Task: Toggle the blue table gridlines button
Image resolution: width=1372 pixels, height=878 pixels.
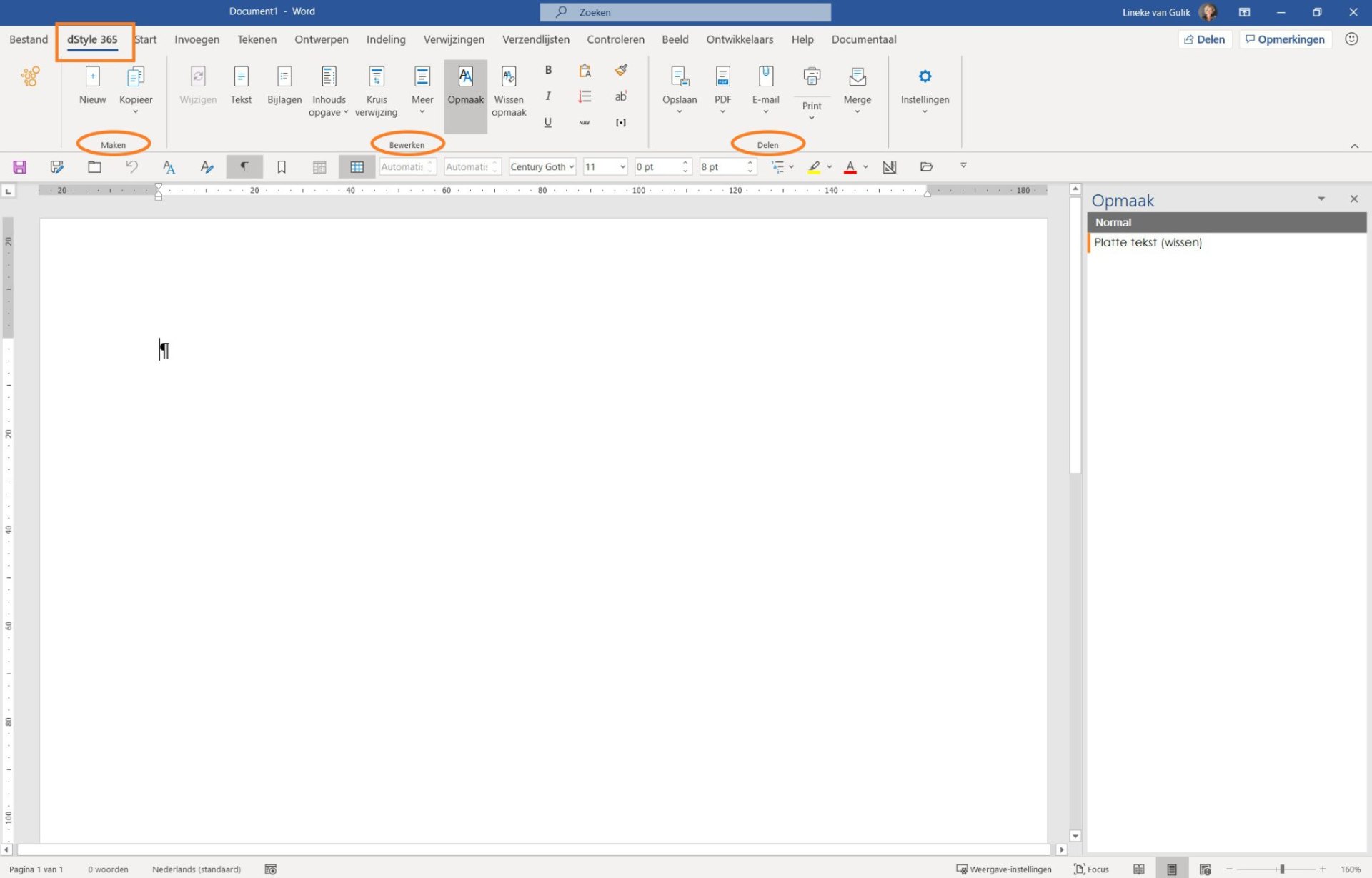Action: [x=357, y=167]
